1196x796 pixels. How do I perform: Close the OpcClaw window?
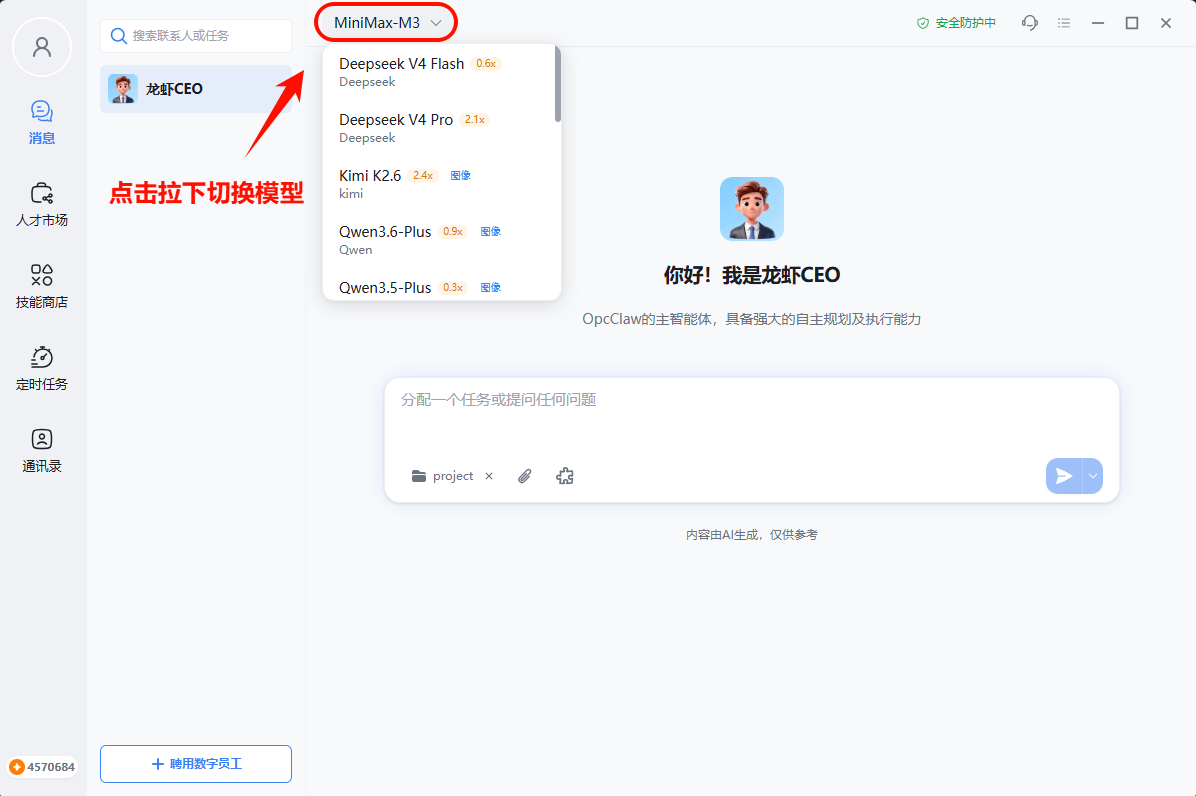tap(1165, 23)
